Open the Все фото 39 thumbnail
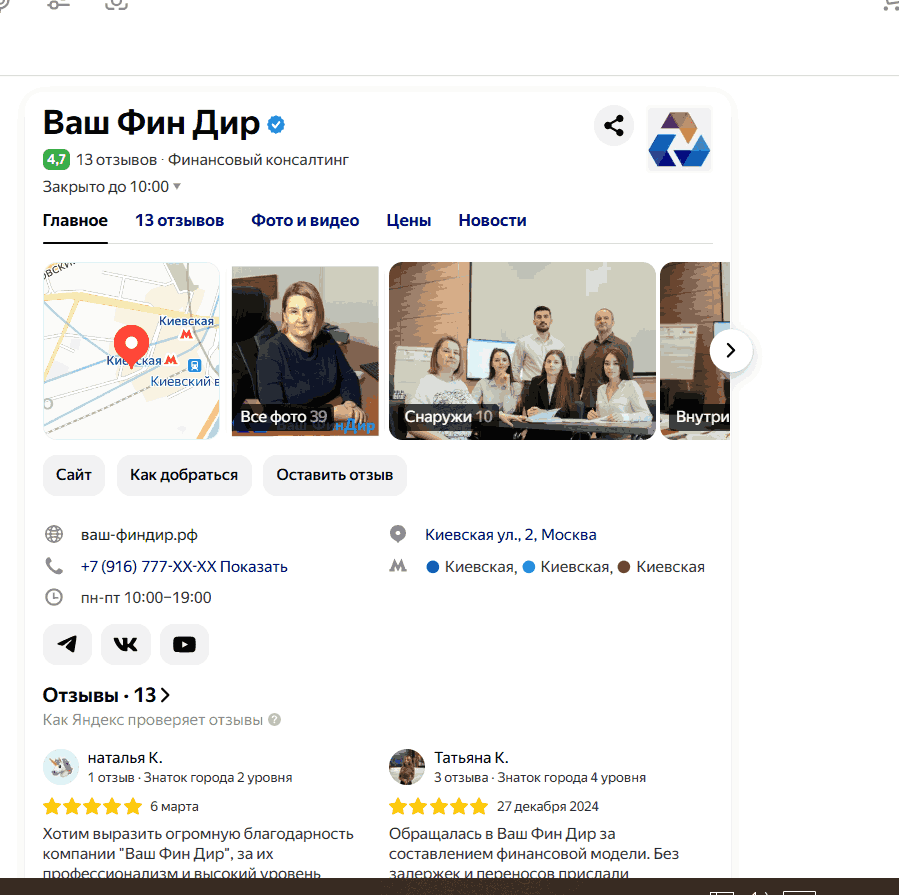Viewport: 899px width, 895px height. point(305,351)
